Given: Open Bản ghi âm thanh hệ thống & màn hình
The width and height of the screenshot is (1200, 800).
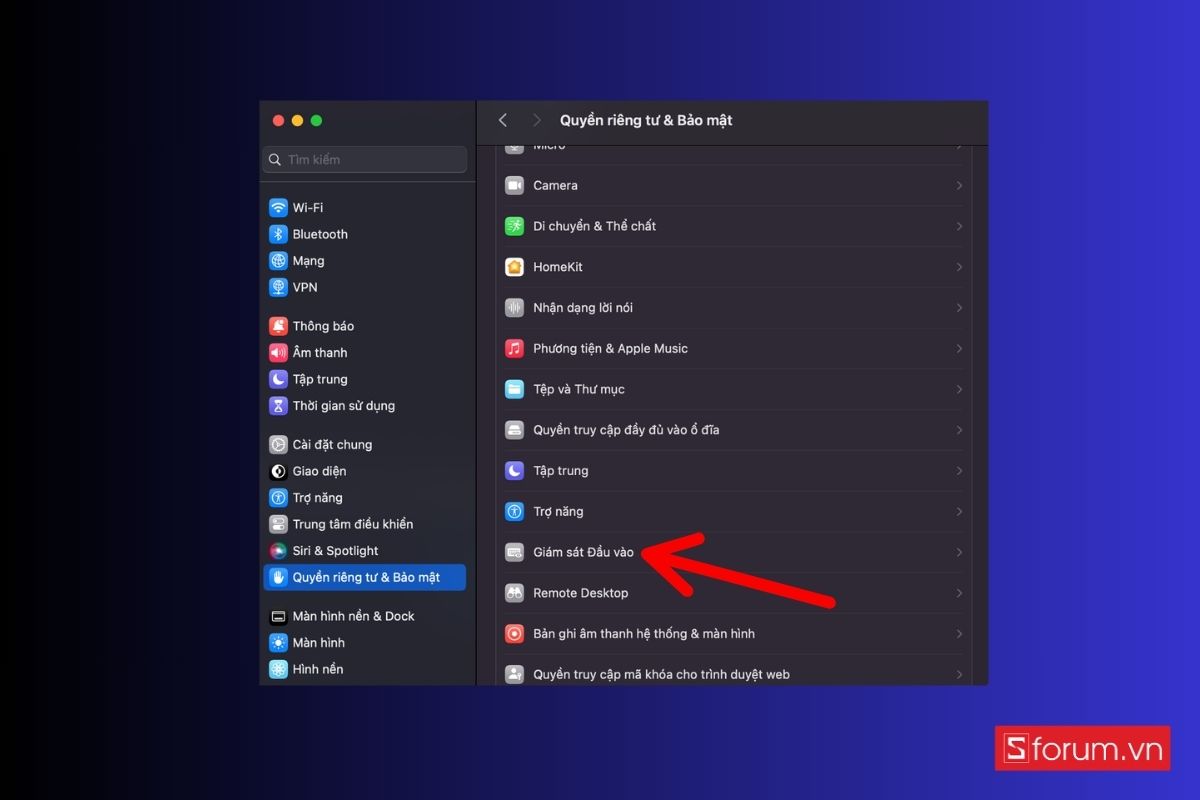Looking at the screenshot, I should (x=643, y=634).
